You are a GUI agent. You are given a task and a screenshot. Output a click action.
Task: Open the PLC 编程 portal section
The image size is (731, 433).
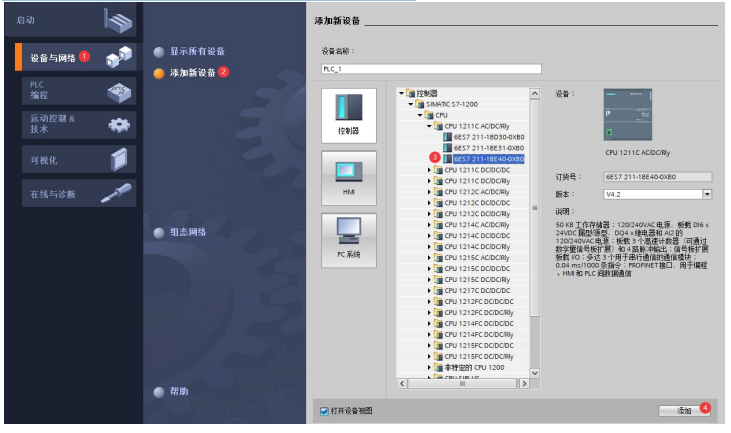(x=79, y=91)
